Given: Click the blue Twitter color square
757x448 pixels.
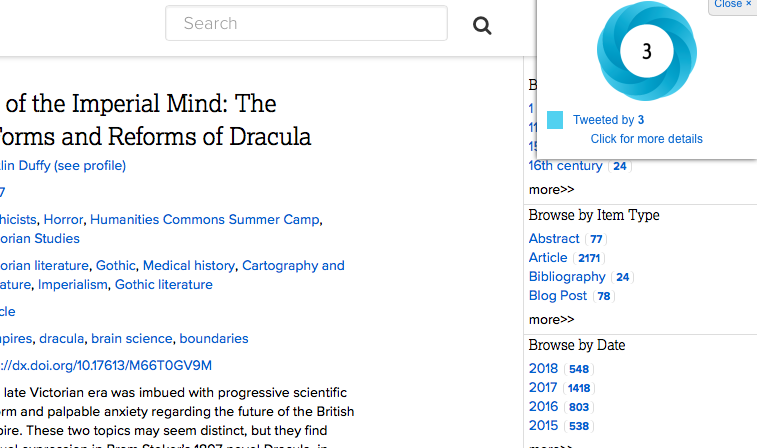Looking at the screenshot, I should (x=555, y=120).
